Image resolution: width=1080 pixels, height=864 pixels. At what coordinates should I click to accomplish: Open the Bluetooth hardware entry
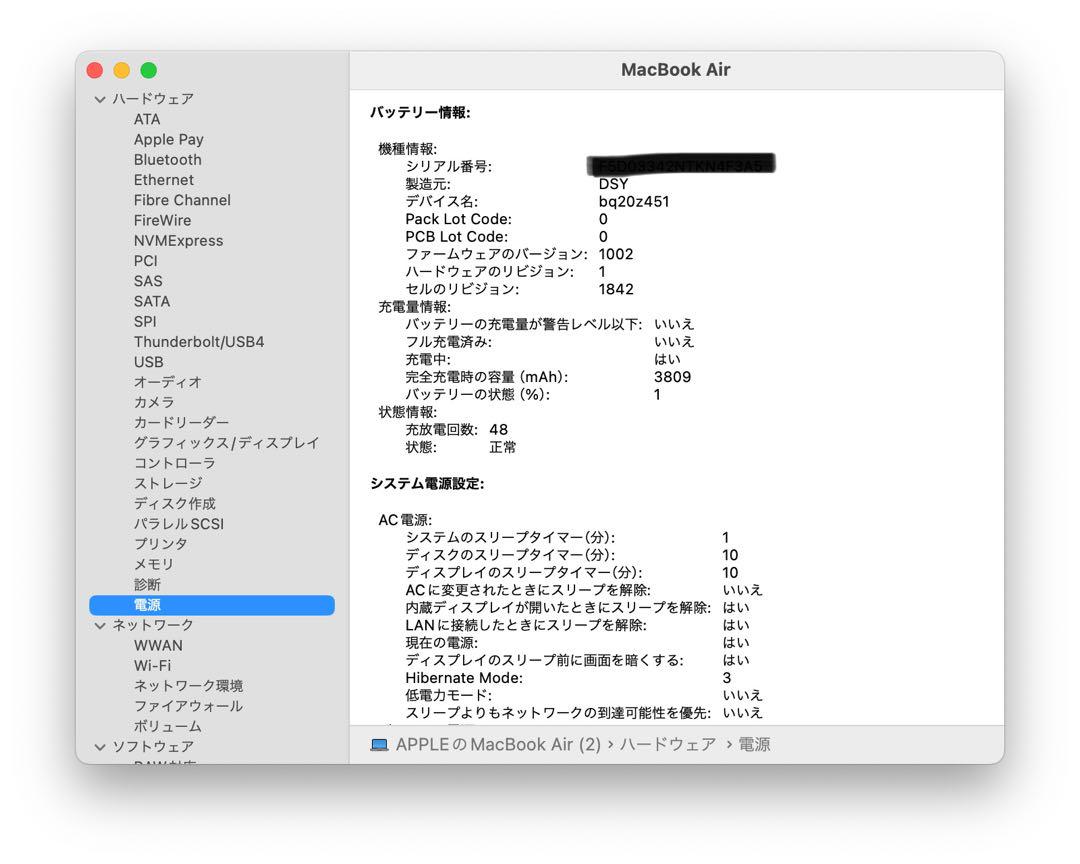pyautogui.click(x=168, y=160)
